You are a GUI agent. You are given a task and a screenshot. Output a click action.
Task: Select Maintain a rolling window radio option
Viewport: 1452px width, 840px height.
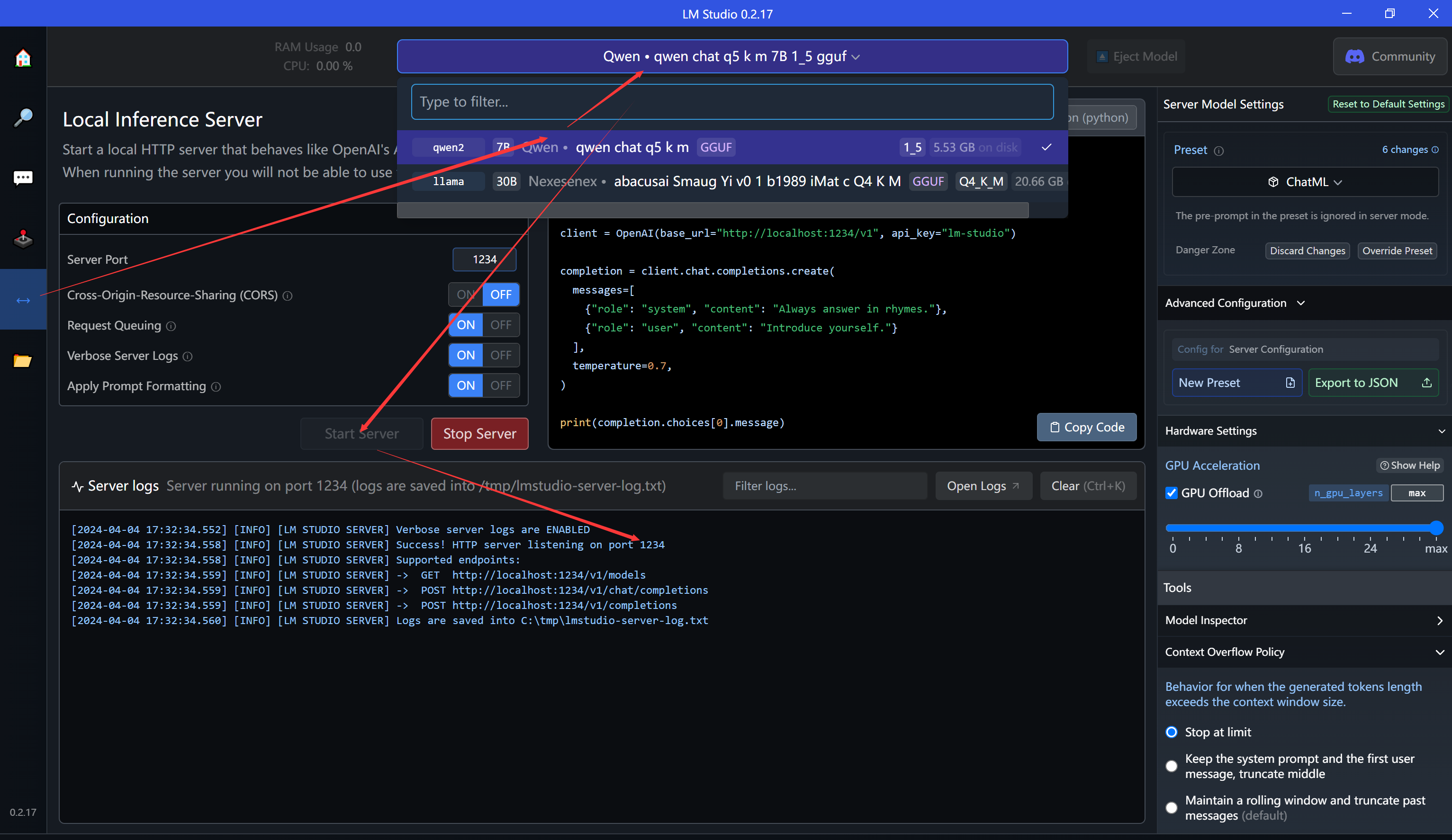pos(1172,808)
